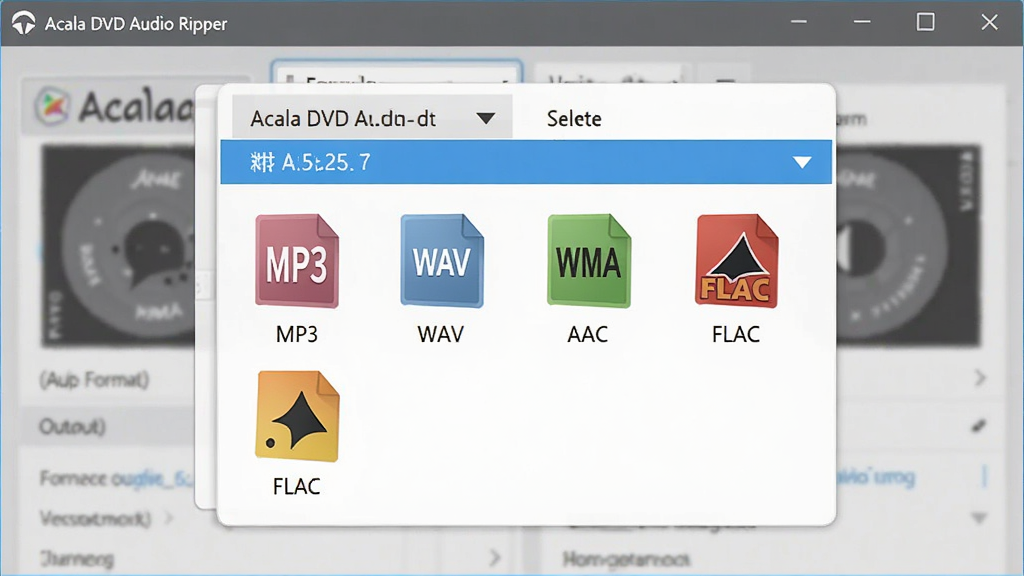
Task: Select the MP3 format icon
Action: 297,261
